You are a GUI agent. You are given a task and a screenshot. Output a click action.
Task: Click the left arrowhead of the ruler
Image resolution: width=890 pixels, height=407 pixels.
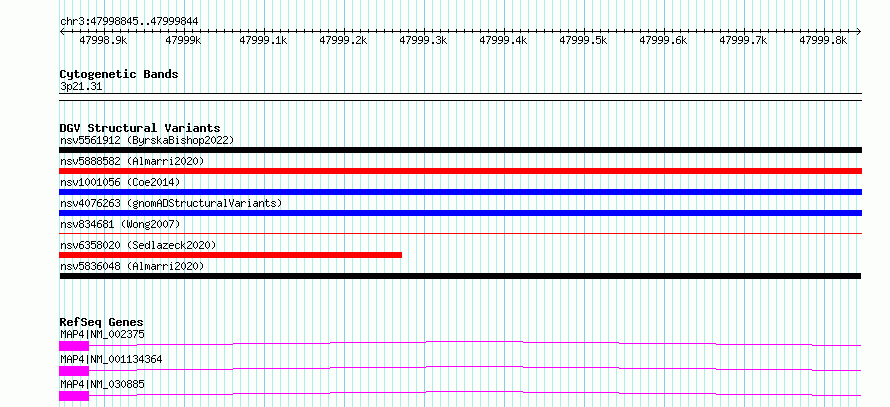click(62, 31)
